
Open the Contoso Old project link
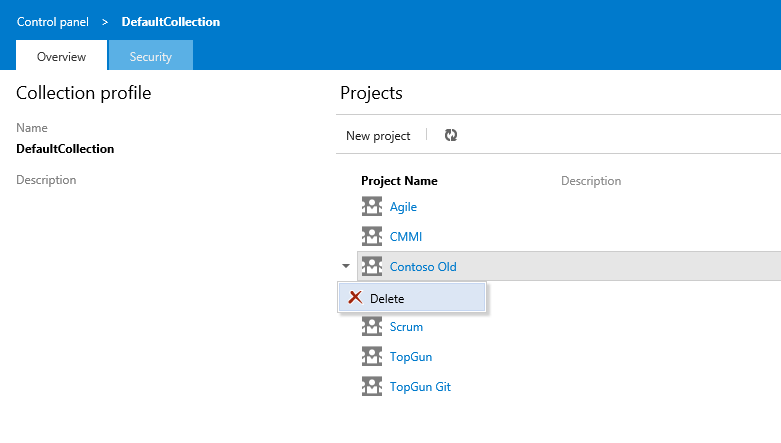423,267
